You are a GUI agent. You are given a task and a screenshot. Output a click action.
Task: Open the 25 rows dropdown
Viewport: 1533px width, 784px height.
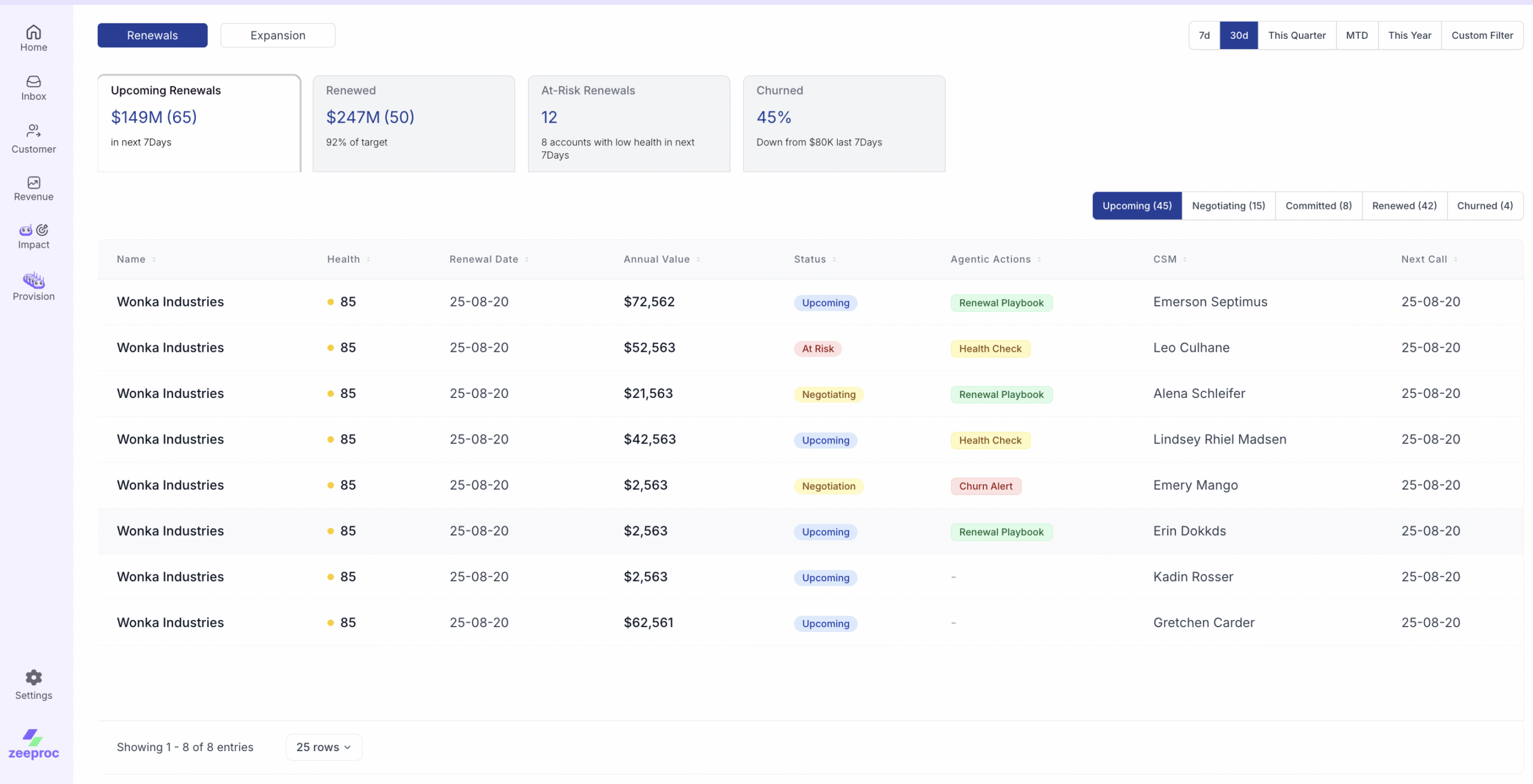(x=323, y=747)
